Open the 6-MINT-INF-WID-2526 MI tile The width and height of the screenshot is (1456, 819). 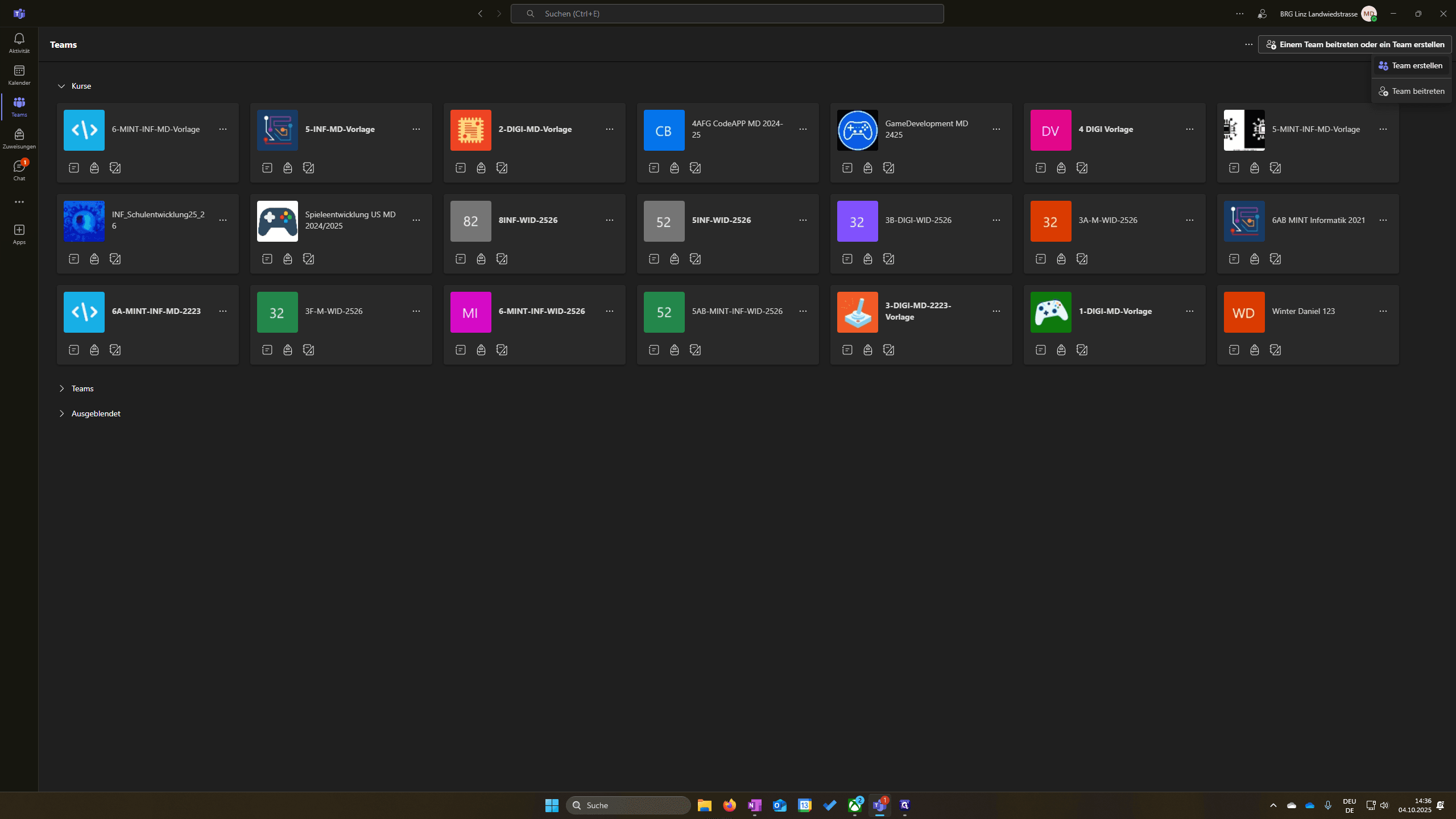(x=471, y=312)
